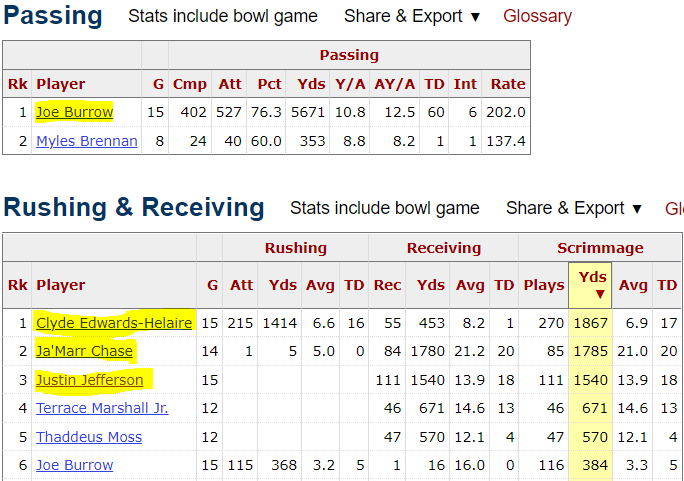Viewport: 684px width, 481px height.
Task: Sort passing table by Int column
Action: tap(465, 84)
